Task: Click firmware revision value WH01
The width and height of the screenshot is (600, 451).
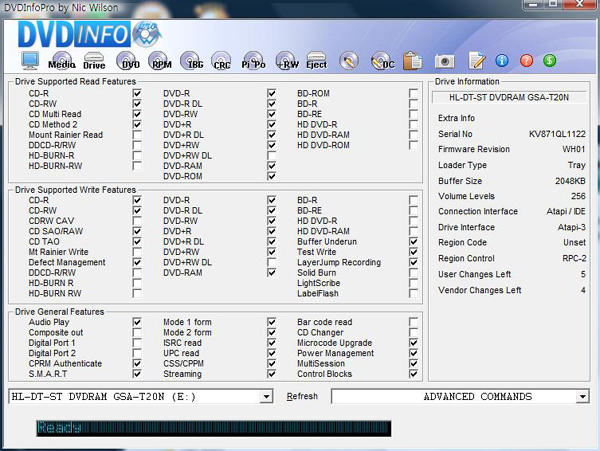Action: click(x=574, y=149)
